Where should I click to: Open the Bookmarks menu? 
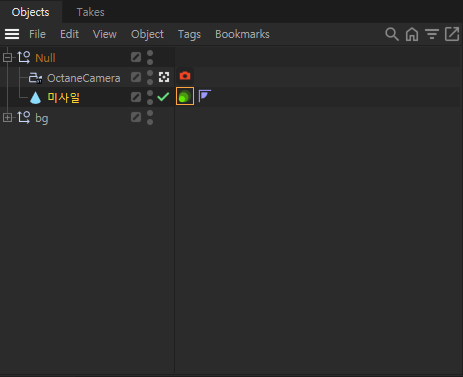(242, 34)
